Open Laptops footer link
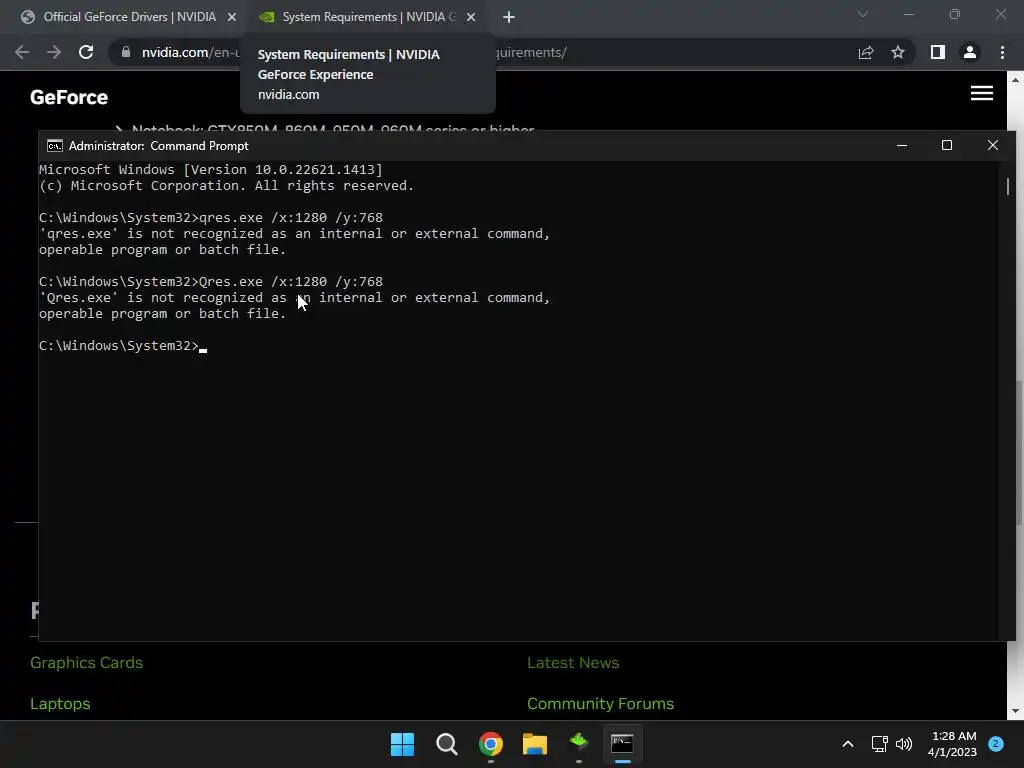 [x=60, y=703]
